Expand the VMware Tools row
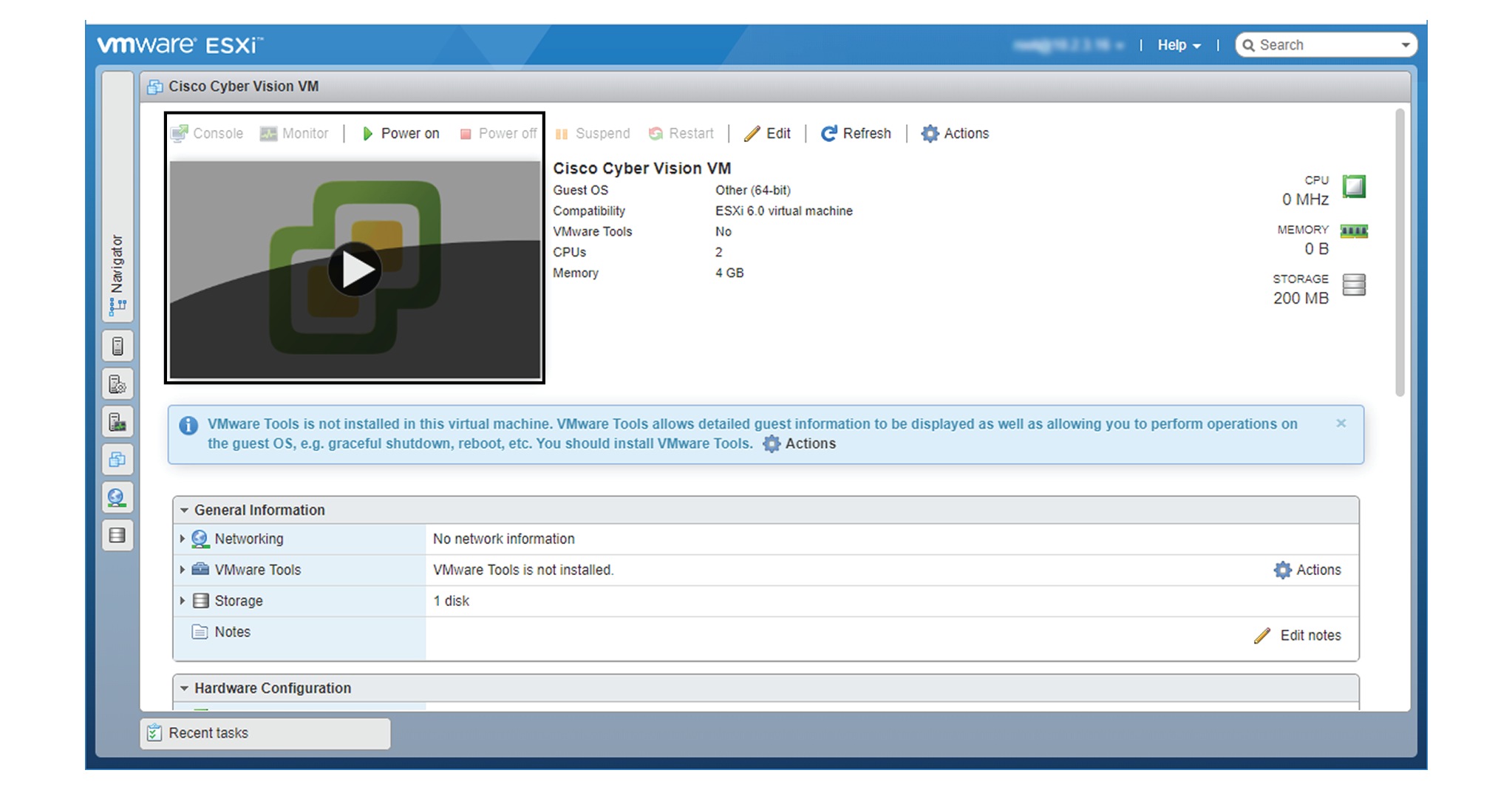 click(x=183, y=570)
